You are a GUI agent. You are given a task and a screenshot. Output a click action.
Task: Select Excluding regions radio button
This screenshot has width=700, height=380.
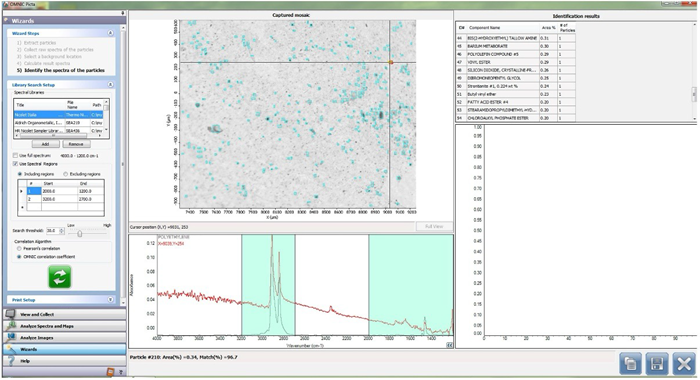pyautogui.click(x=66, y=174)
